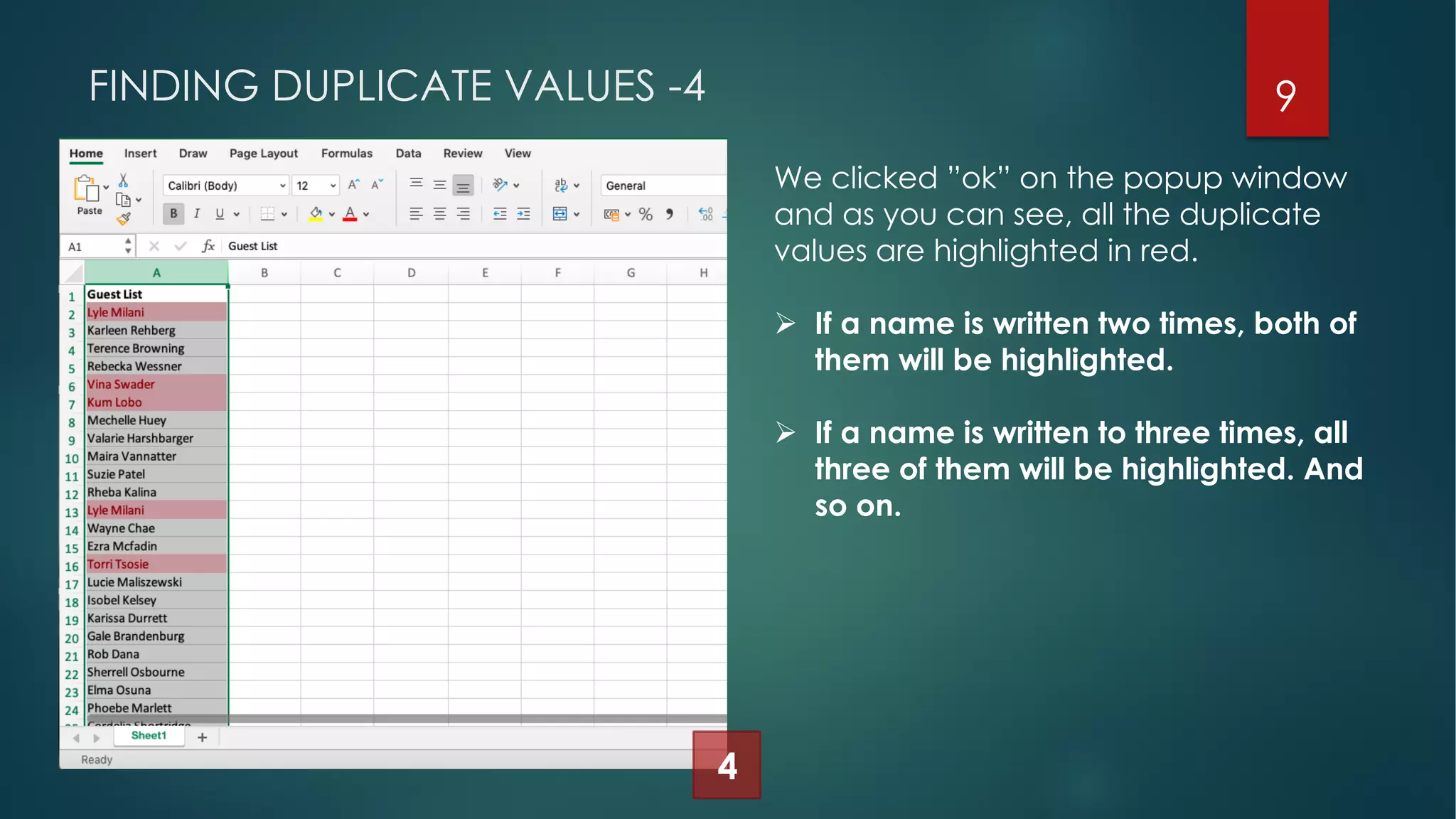Click the Paste clipboard icon
The image size is (1456, 819).
[x=85, y=188]
